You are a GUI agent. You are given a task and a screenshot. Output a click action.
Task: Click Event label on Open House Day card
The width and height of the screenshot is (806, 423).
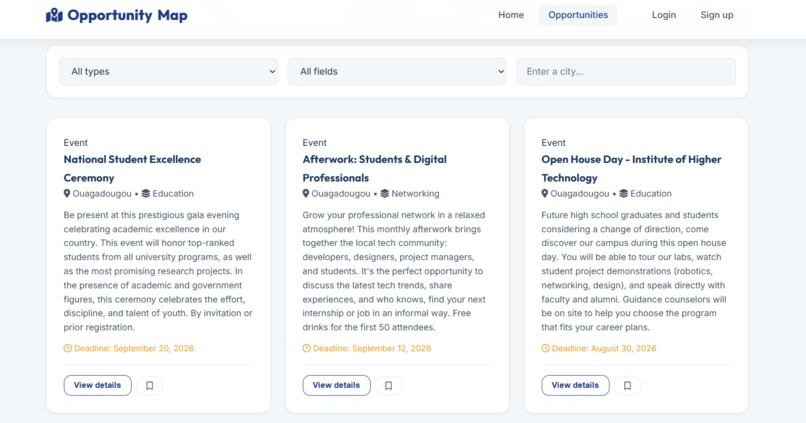(554, 143)
